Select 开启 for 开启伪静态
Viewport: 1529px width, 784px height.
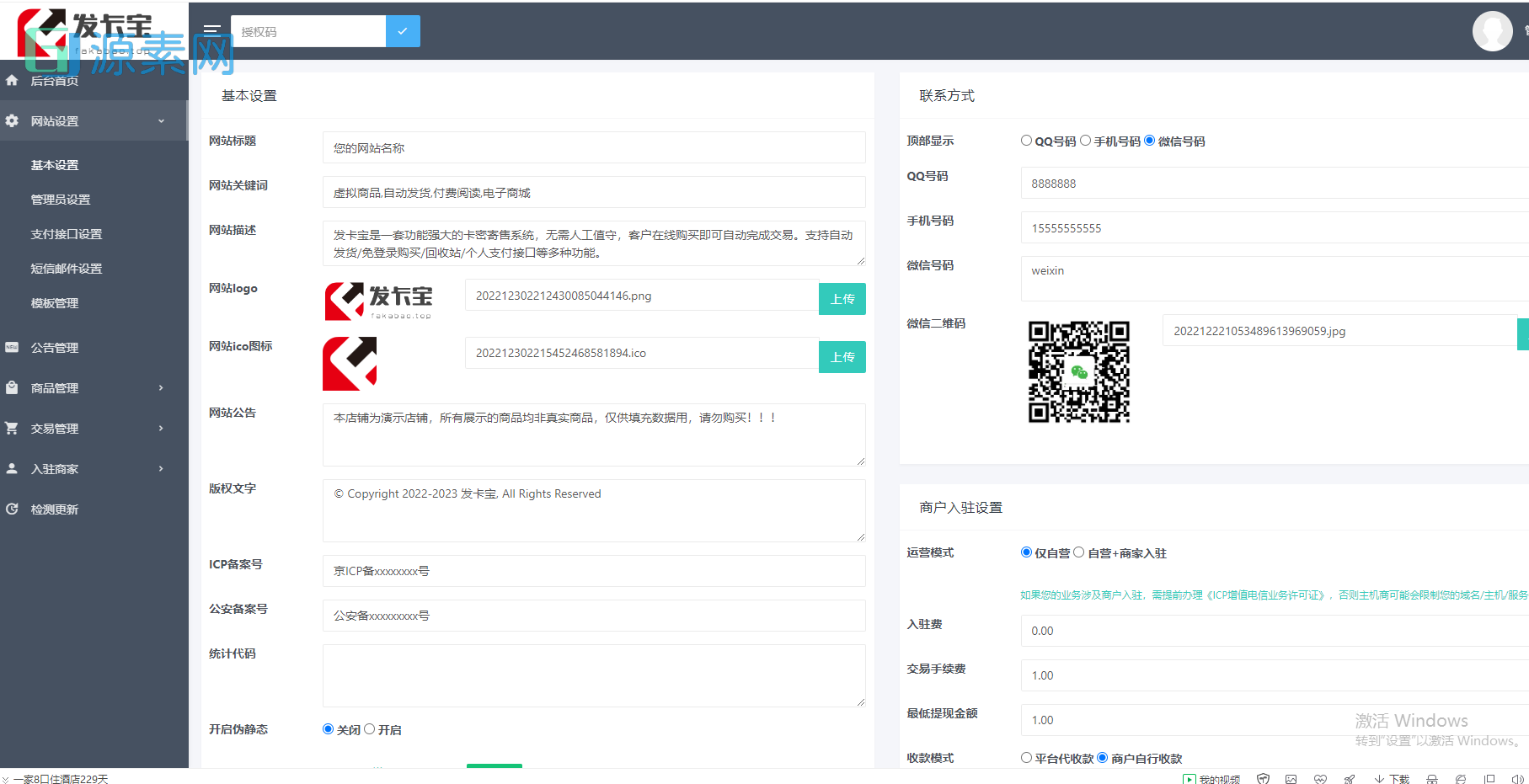371,729
